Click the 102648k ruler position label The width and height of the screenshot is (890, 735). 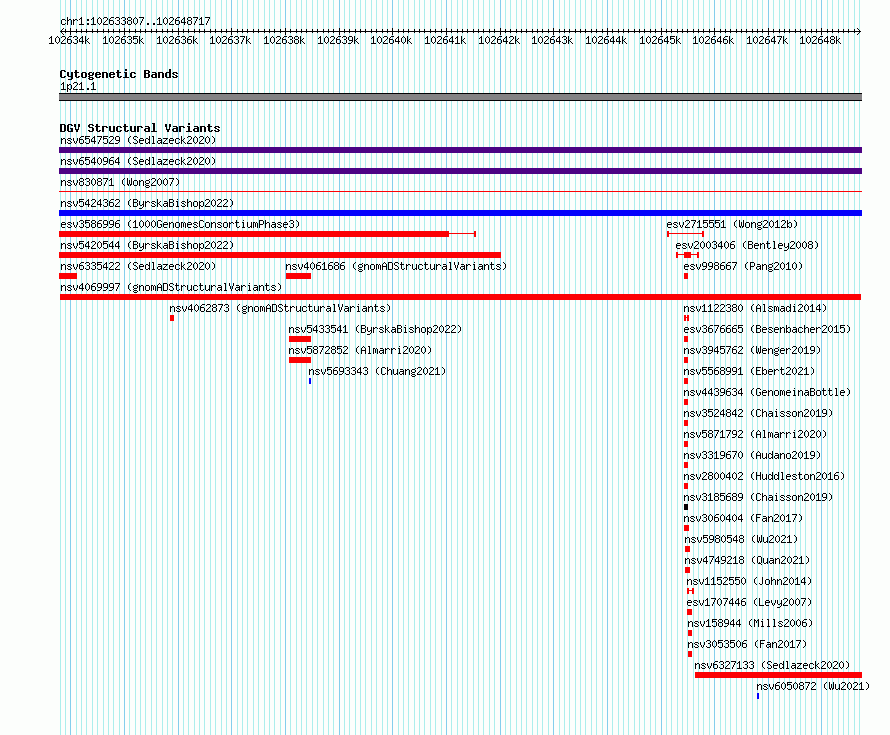click(820, 40)
